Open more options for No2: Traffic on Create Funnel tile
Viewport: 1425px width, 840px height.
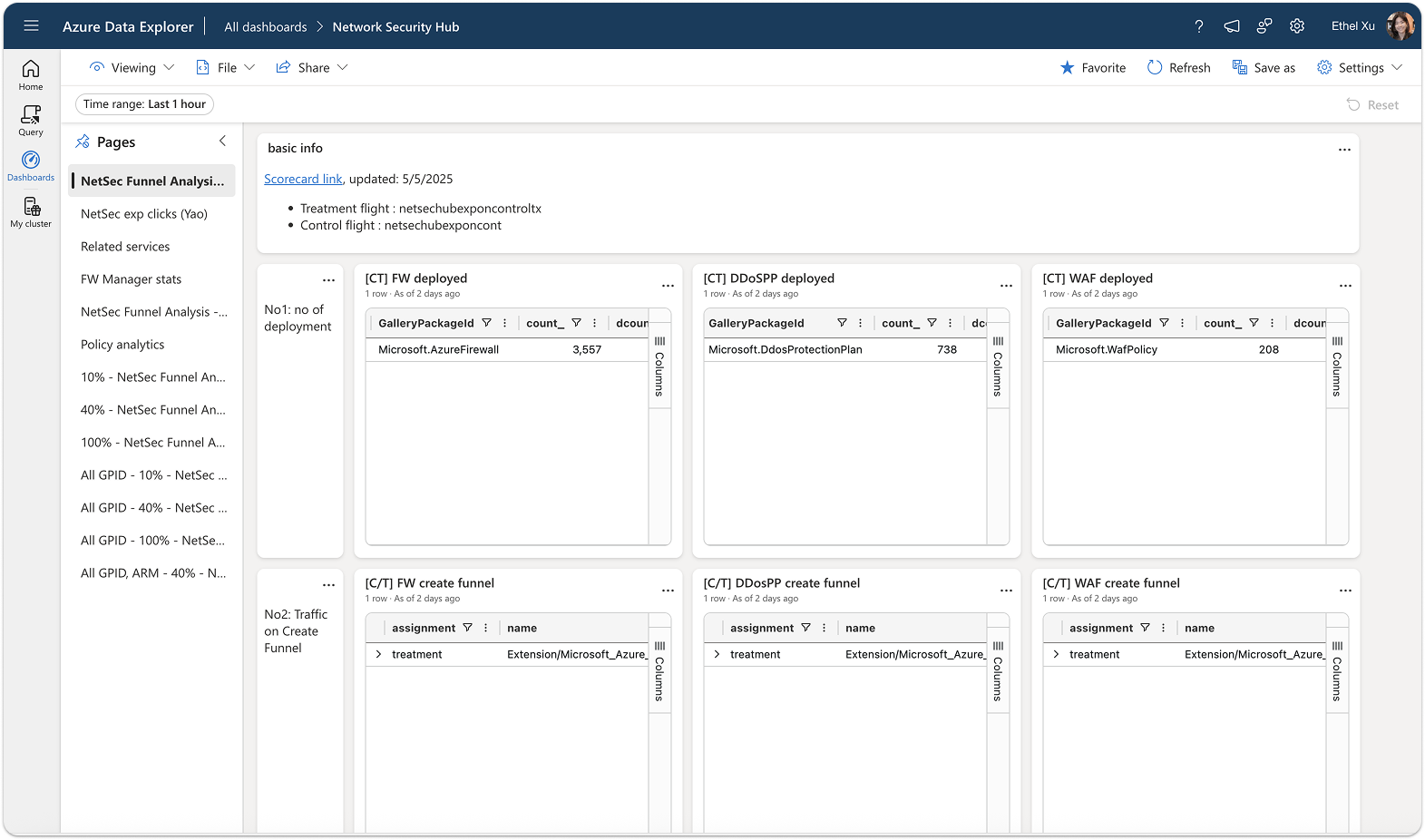[328, 585]
